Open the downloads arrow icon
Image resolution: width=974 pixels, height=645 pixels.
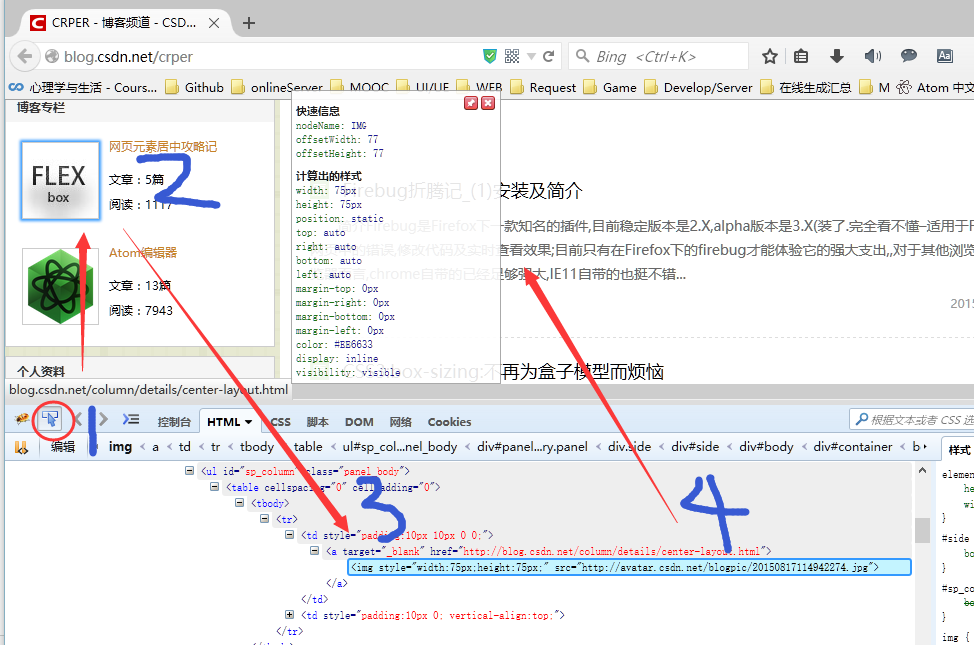(837, 57)
